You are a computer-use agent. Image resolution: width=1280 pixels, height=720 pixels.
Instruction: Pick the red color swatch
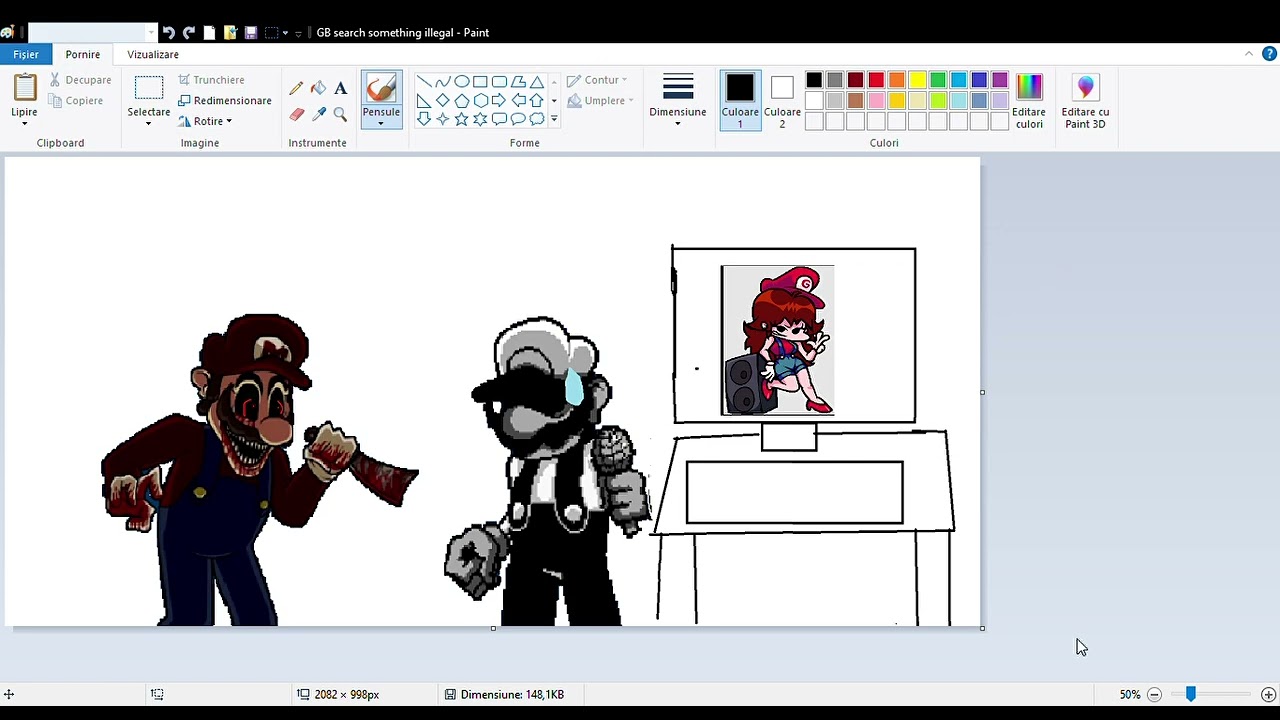(x=876, y=80)
